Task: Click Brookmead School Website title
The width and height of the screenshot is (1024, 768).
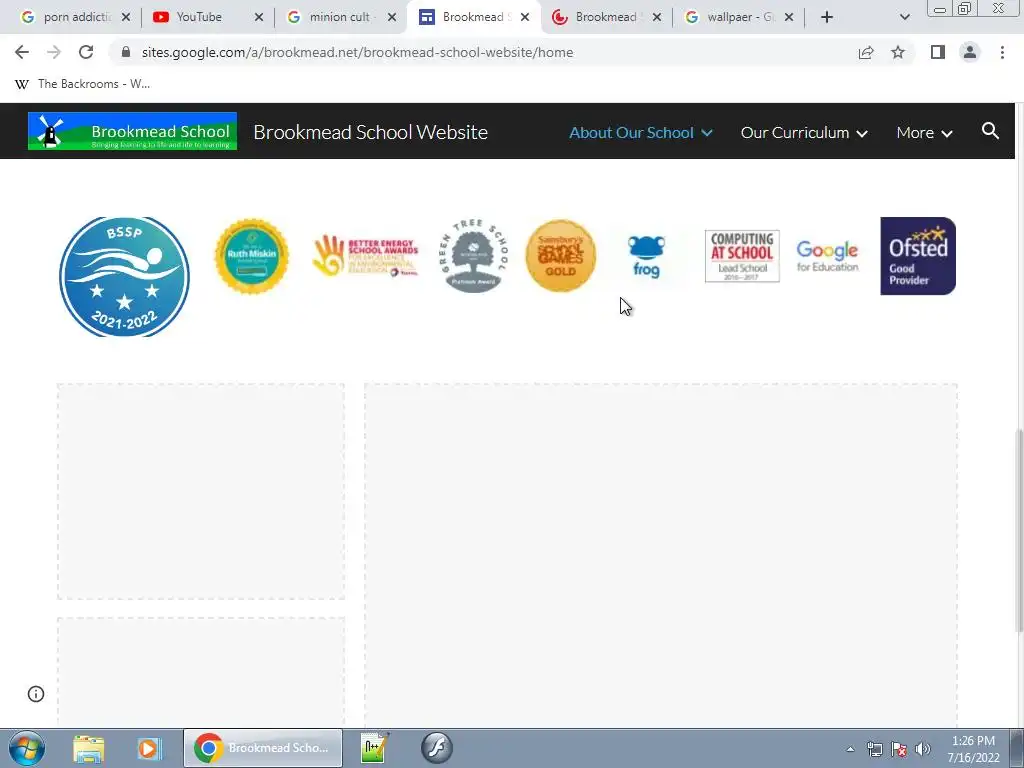Action: click(370, 132)
